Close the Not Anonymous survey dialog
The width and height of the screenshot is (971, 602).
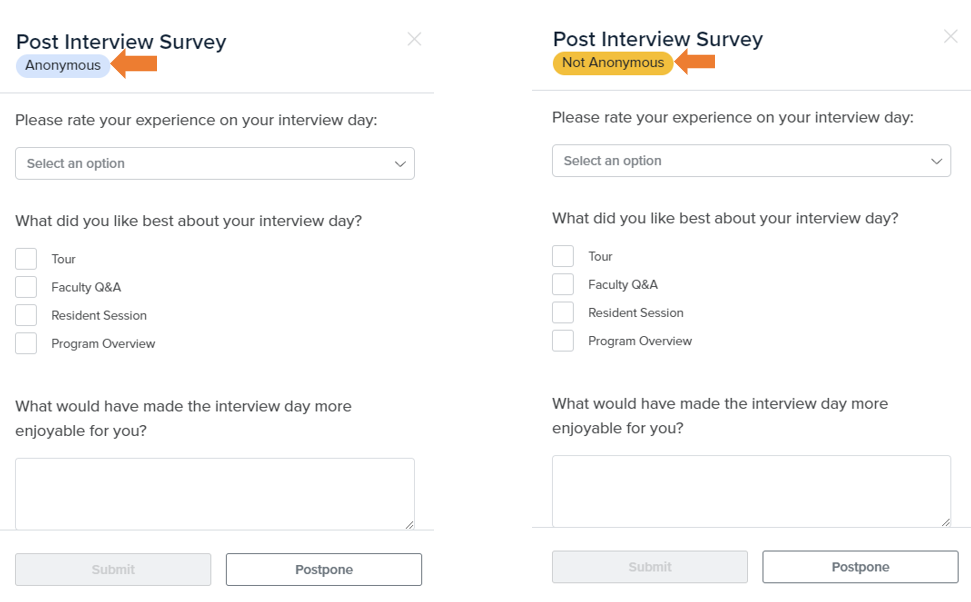(x=950, y=36)
